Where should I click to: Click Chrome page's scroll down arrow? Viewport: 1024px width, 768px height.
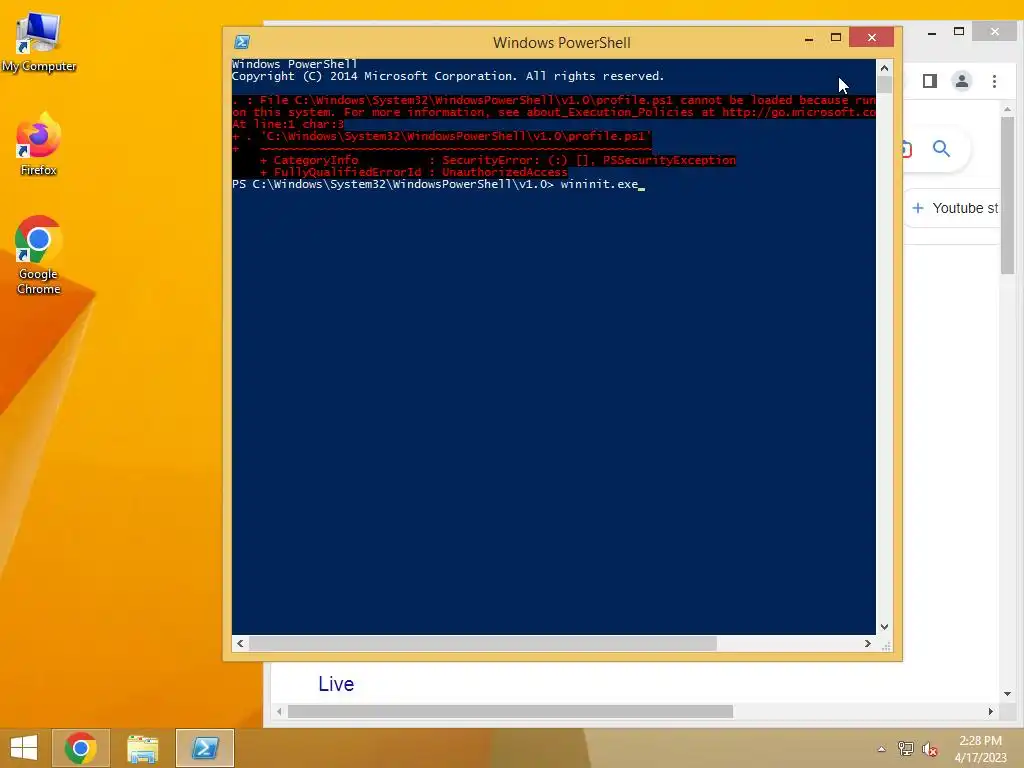pos(1008,694)
